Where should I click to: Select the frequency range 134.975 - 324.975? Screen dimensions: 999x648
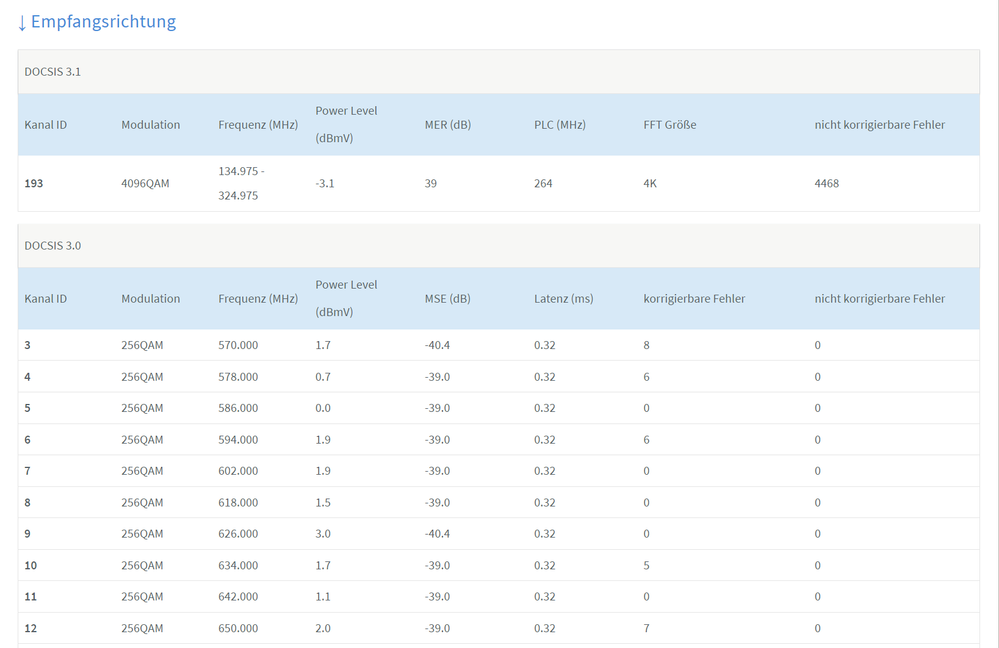238,183
